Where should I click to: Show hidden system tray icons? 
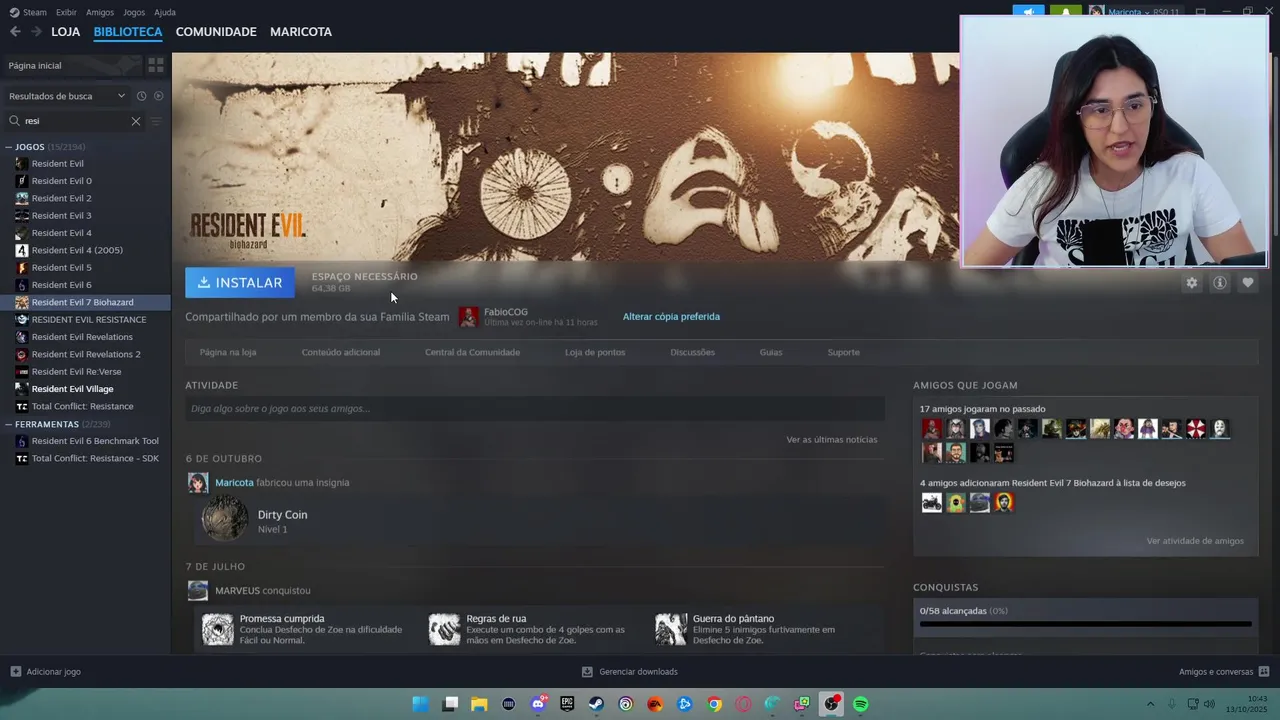pos(1150,704)
